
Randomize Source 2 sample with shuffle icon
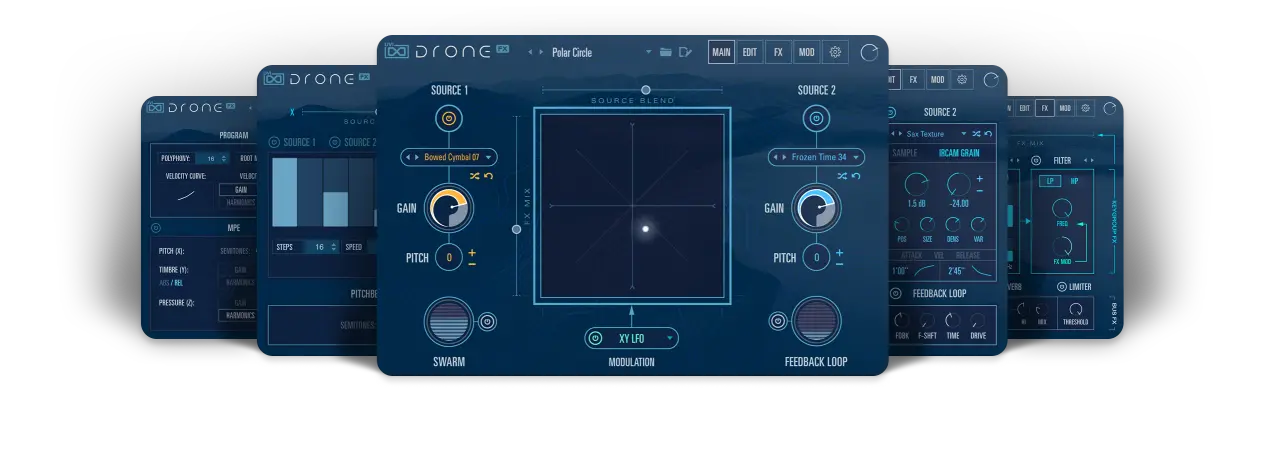coord(842,176)
